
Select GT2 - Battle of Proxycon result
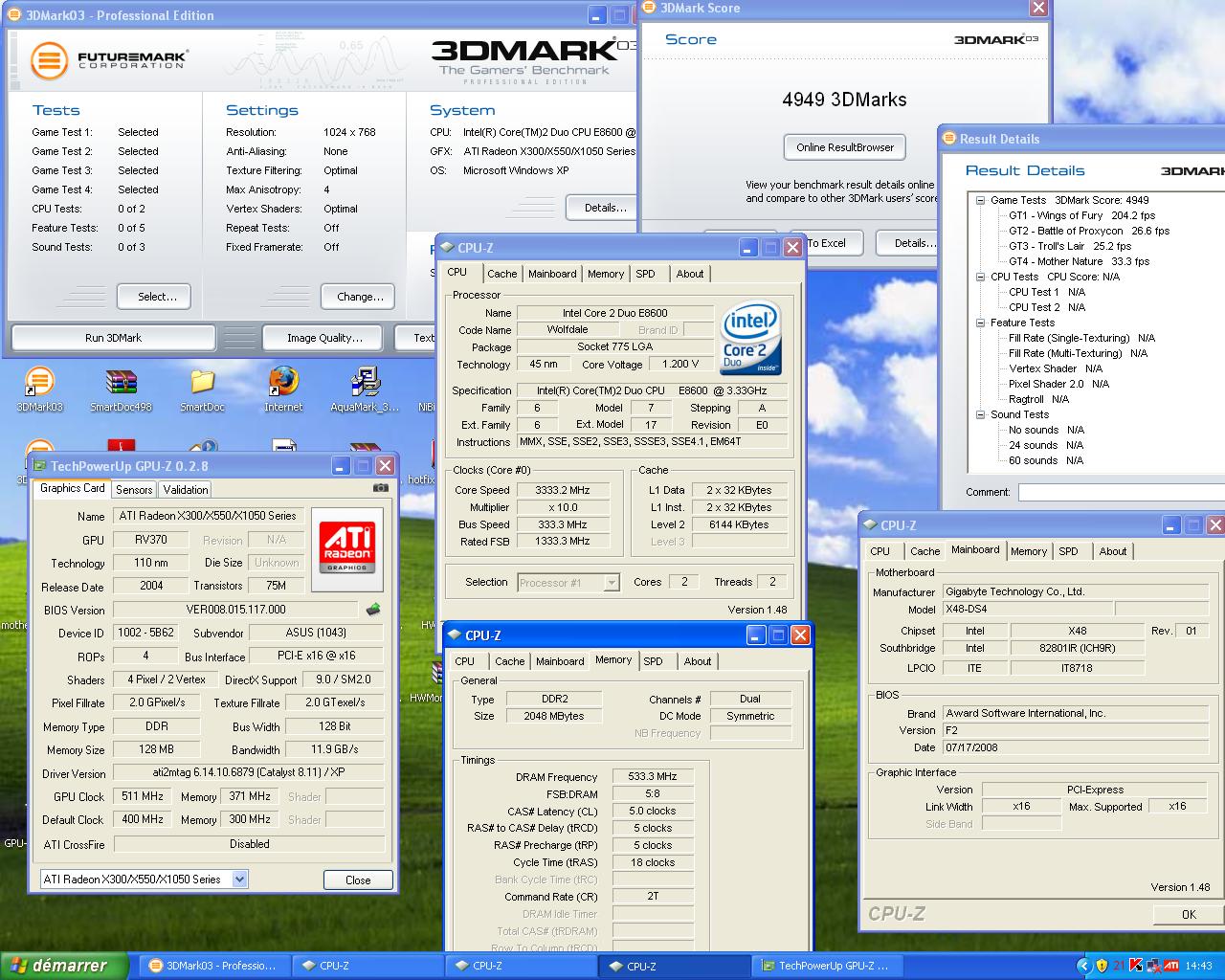[1089, 231]
